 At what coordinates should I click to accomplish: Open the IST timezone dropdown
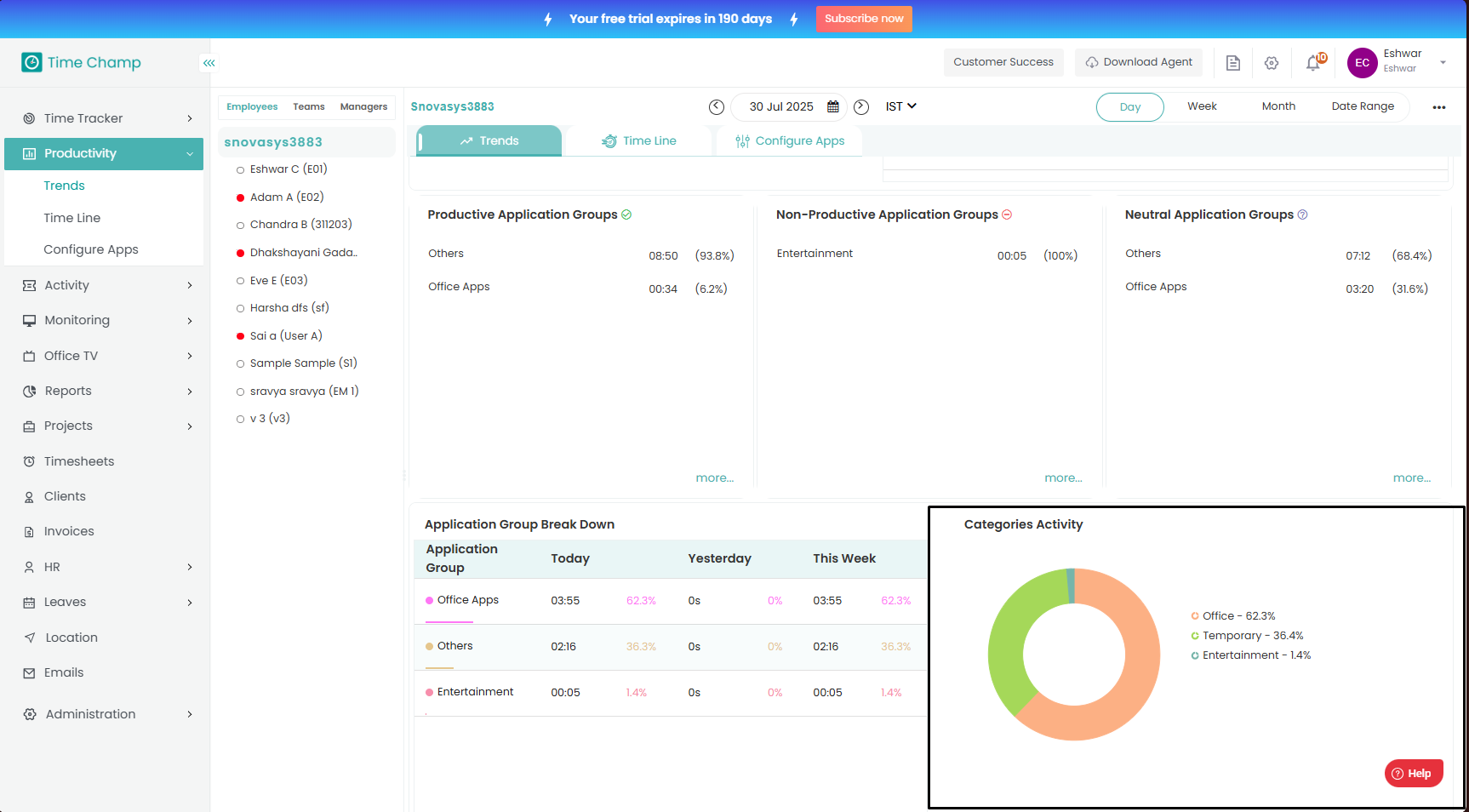900,106
